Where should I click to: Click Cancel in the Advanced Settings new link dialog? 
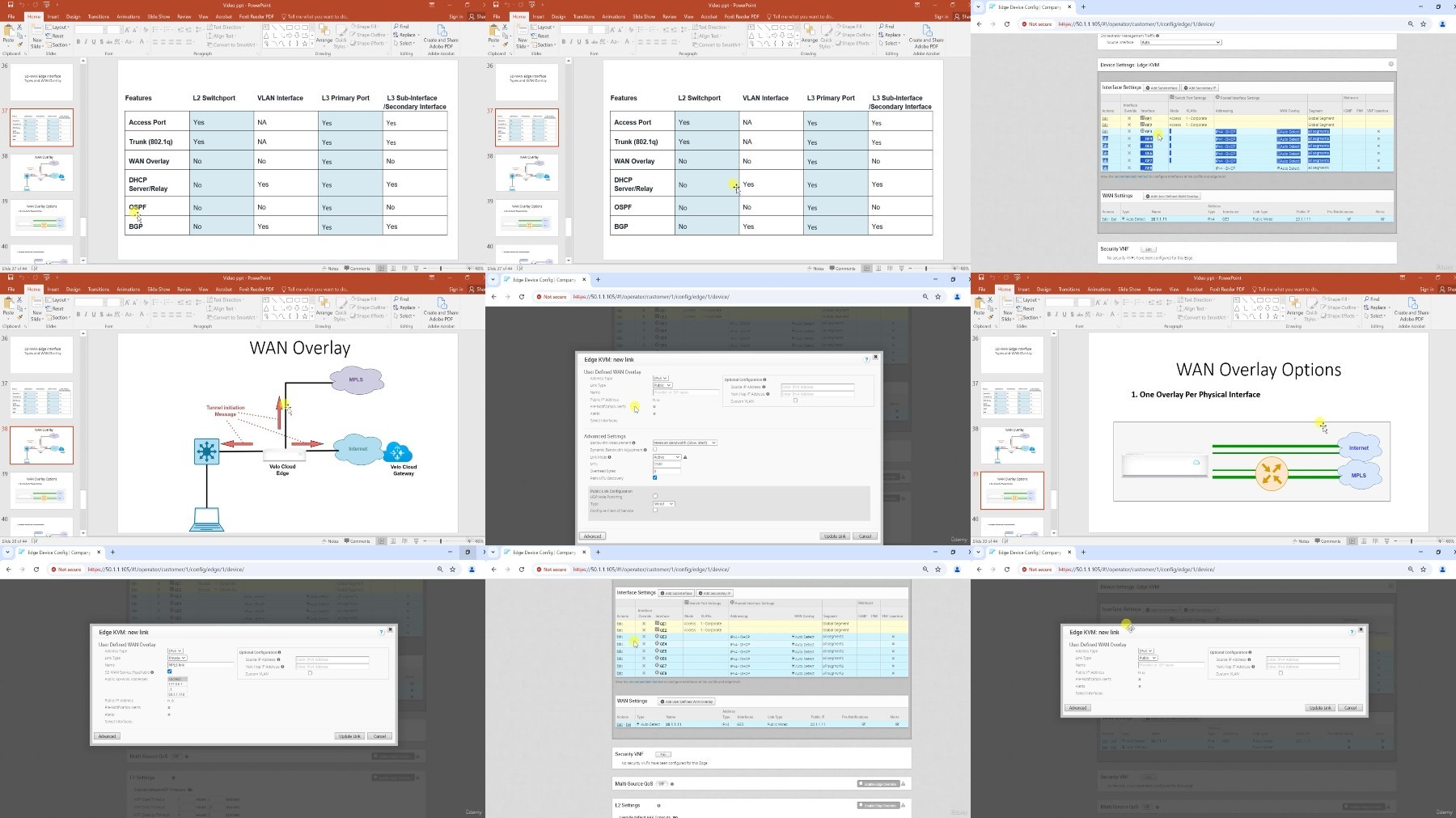[866, 536]
